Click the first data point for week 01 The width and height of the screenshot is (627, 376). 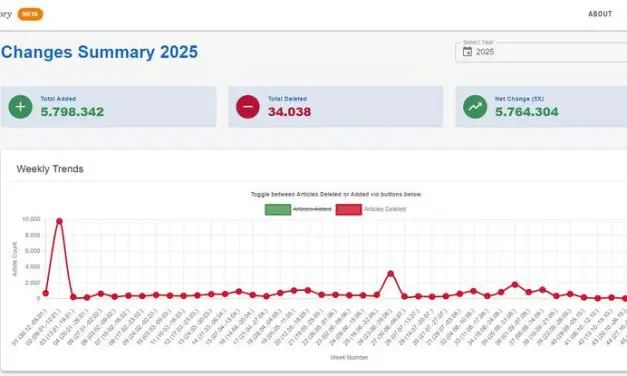click(46, 294)
